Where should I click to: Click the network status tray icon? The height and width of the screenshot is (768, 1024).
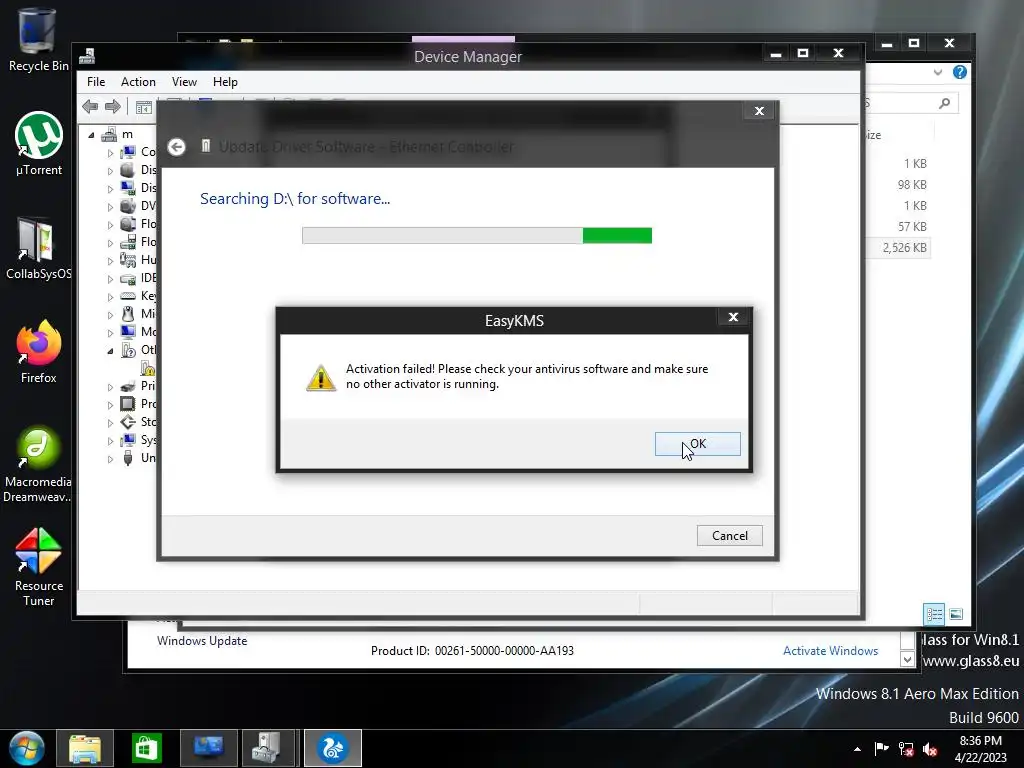click(906, 749)
